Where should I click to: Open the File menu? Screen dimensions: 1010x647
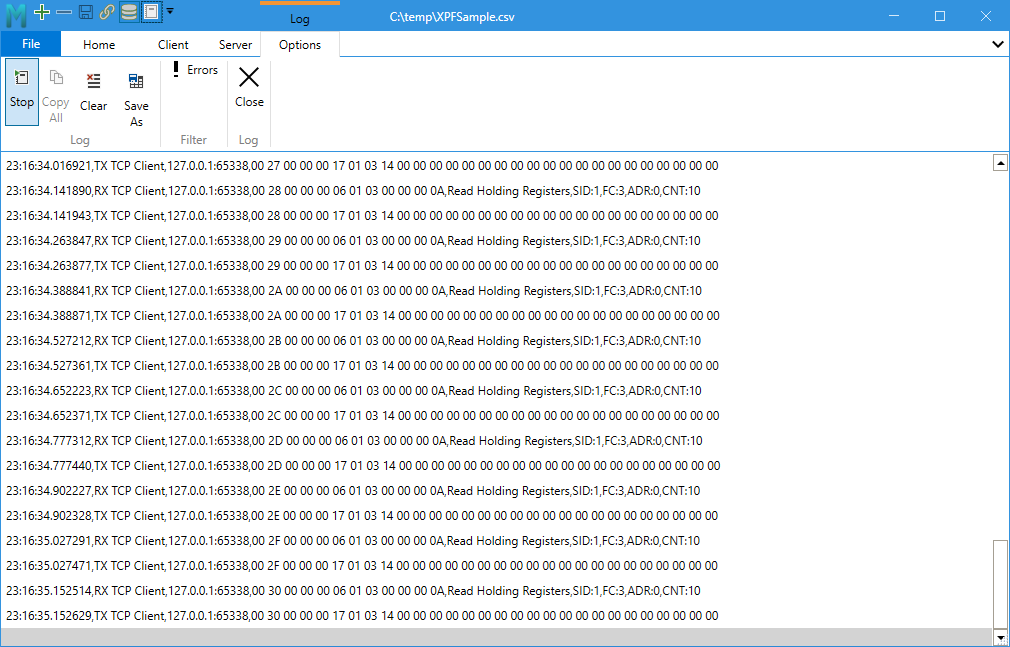pos(31,44)
